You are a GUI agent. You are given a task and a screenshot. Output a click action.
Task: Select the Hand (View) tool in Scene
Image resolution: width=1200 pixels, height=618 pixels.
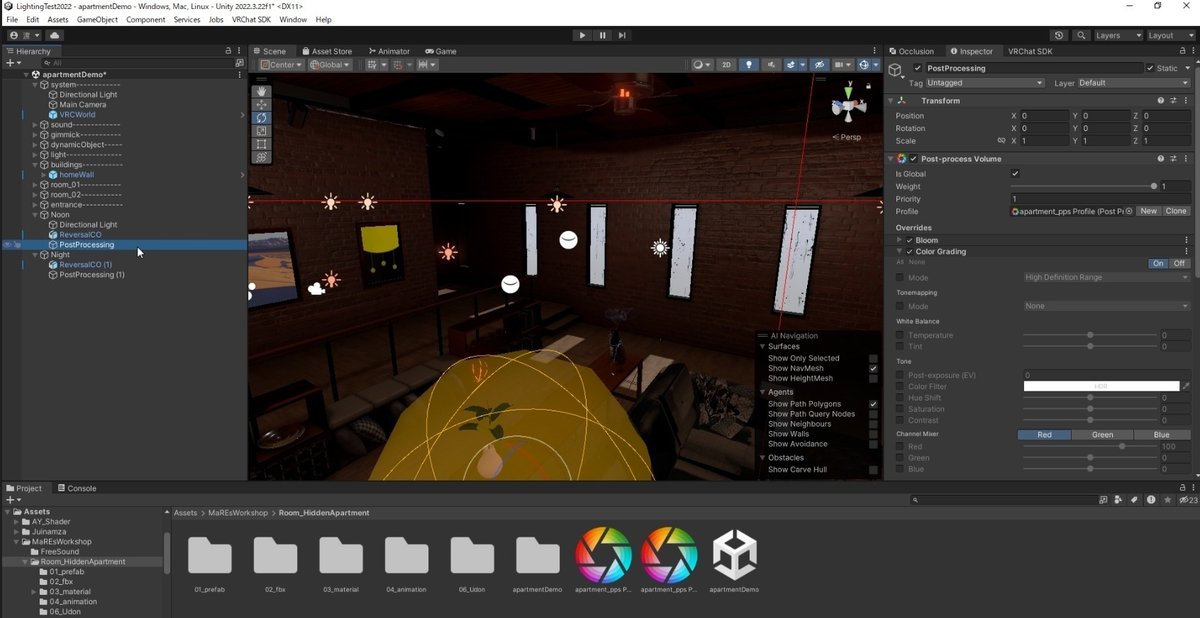coord(262,92)
